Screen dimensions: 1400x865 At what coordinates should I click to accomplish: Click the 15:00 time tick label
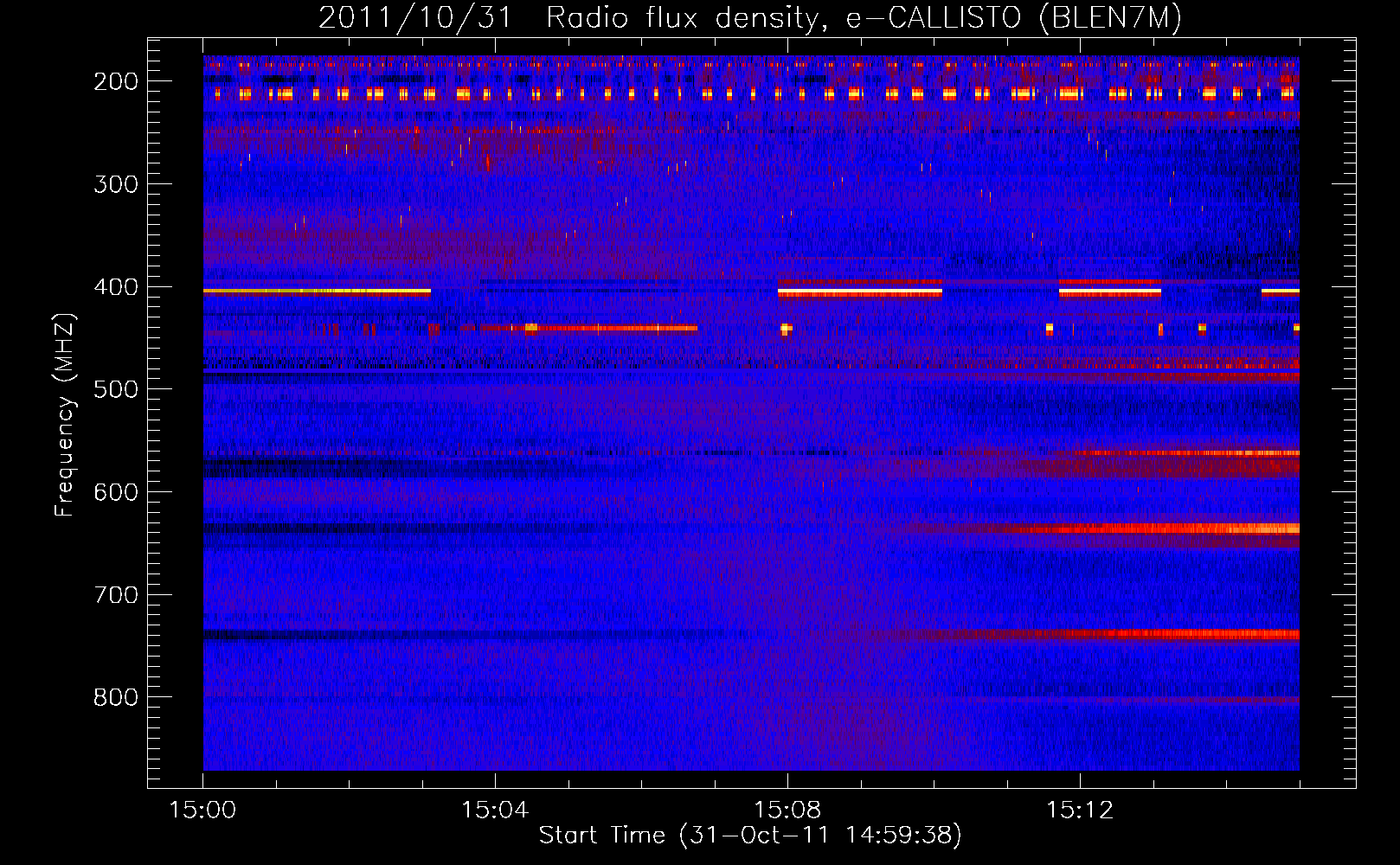click(202, 811)
